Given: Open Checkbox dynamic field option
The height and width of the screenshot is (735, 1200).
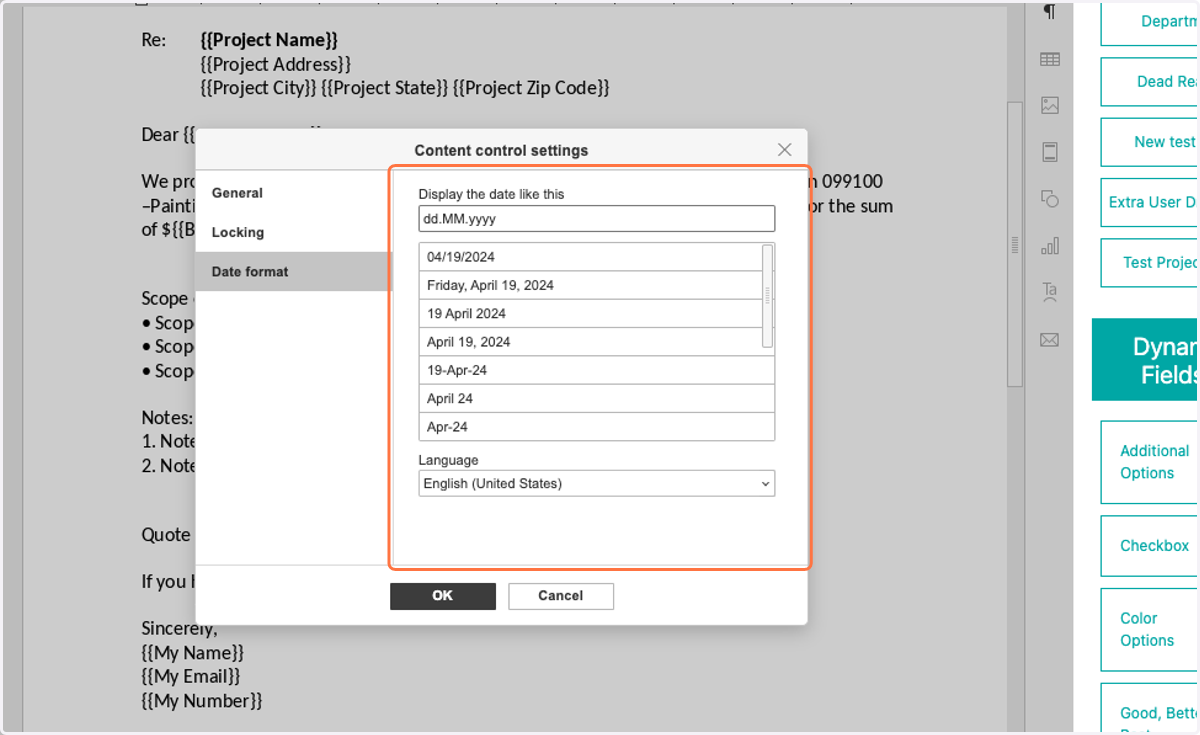Looking at the screenshot, I should [x=1150, y=546].
